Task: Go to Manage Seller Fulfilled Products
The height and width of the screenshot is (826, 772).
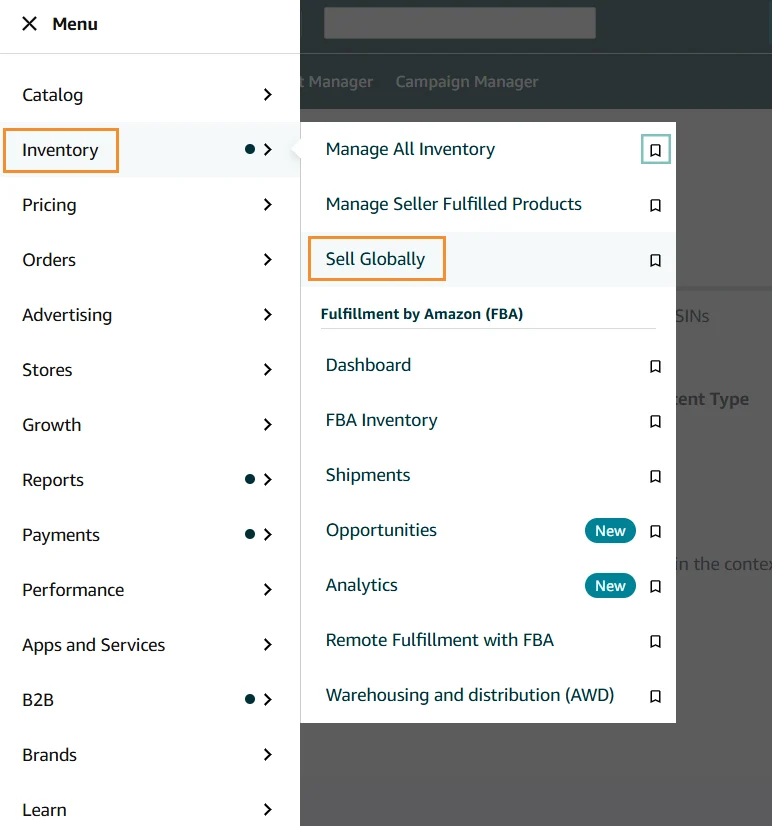Action: (454, 204)
